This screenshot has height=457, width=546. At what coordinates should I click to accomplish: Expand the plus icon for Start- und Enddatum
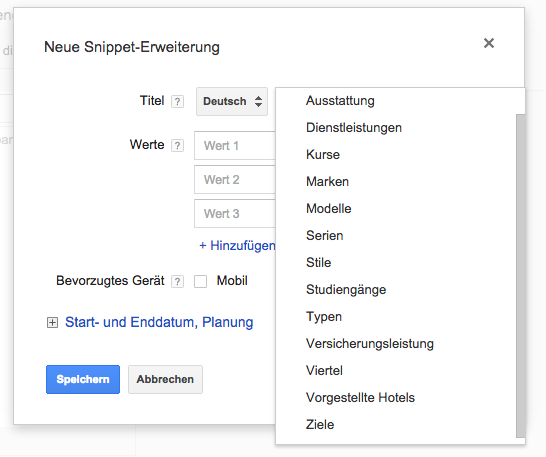52,323
